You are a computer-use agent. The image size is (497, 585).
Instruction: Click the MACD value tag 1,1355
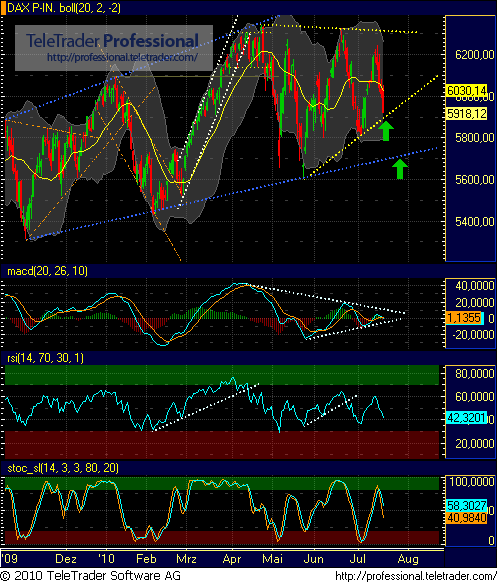(464, 318)
